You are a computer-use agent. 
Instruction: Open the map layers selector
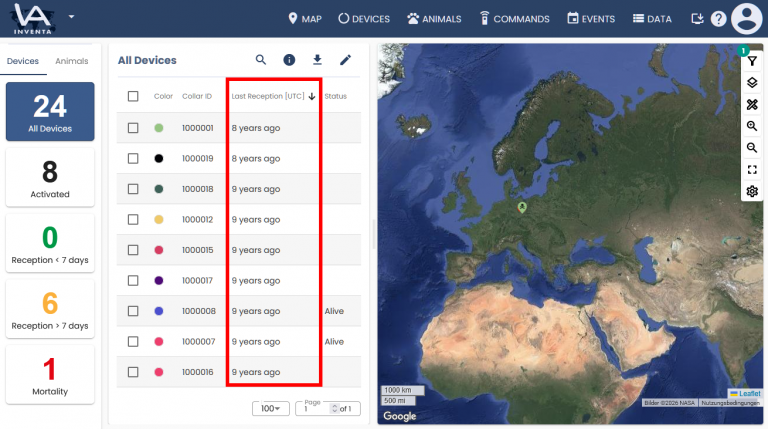click(752, 83)
